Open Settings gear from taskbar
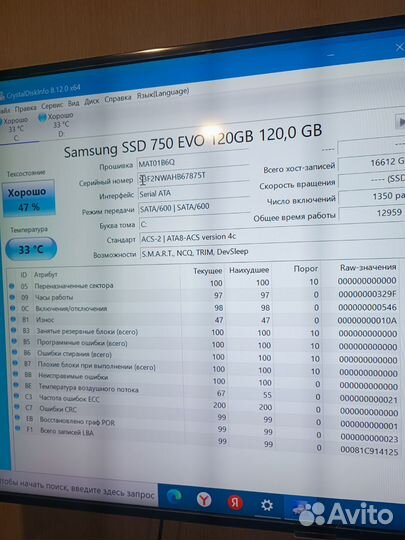The image size is (405, 540). coord(267,506)
